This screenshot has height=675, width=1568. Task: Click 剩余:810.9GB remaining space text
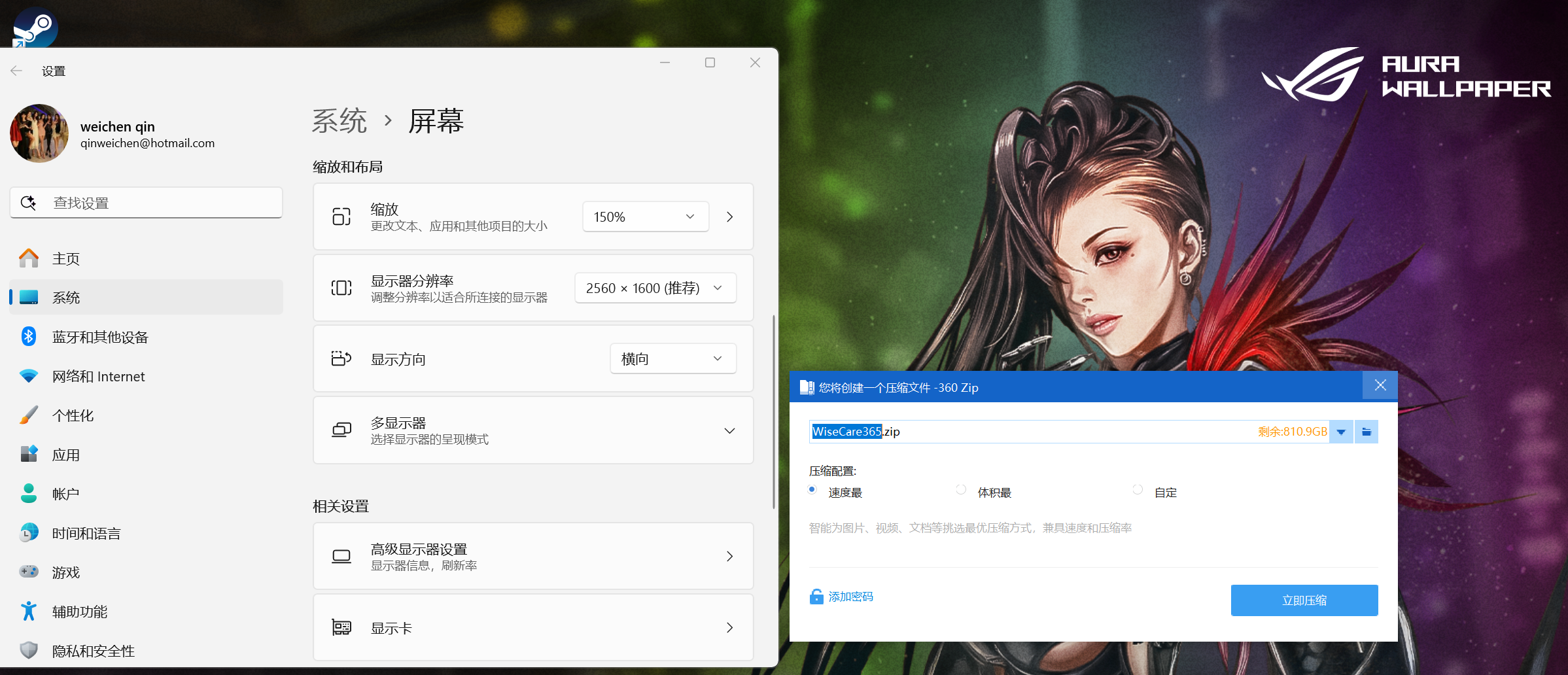click(x=1292, y=432)
